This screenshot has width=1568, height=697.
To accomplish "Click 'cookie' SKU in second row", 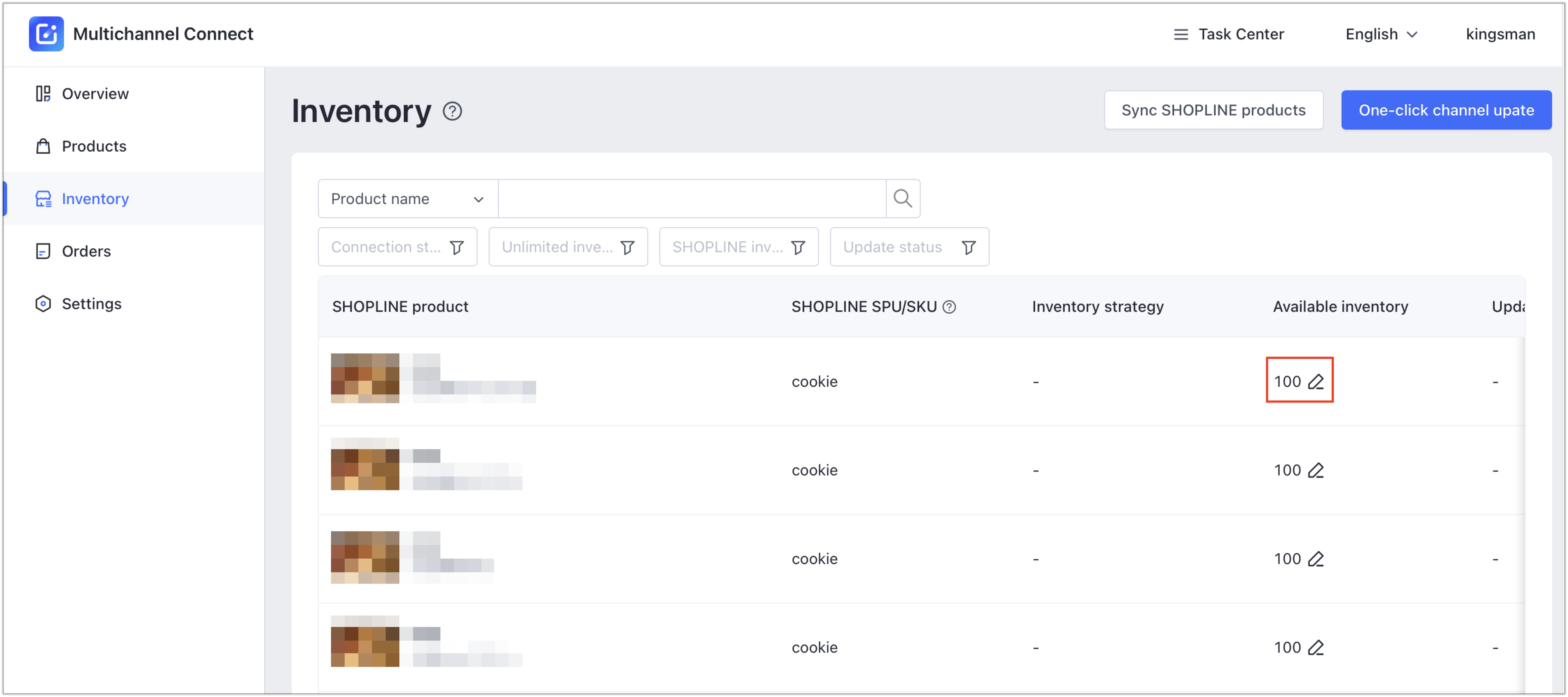I will click(x=814, y=471).
